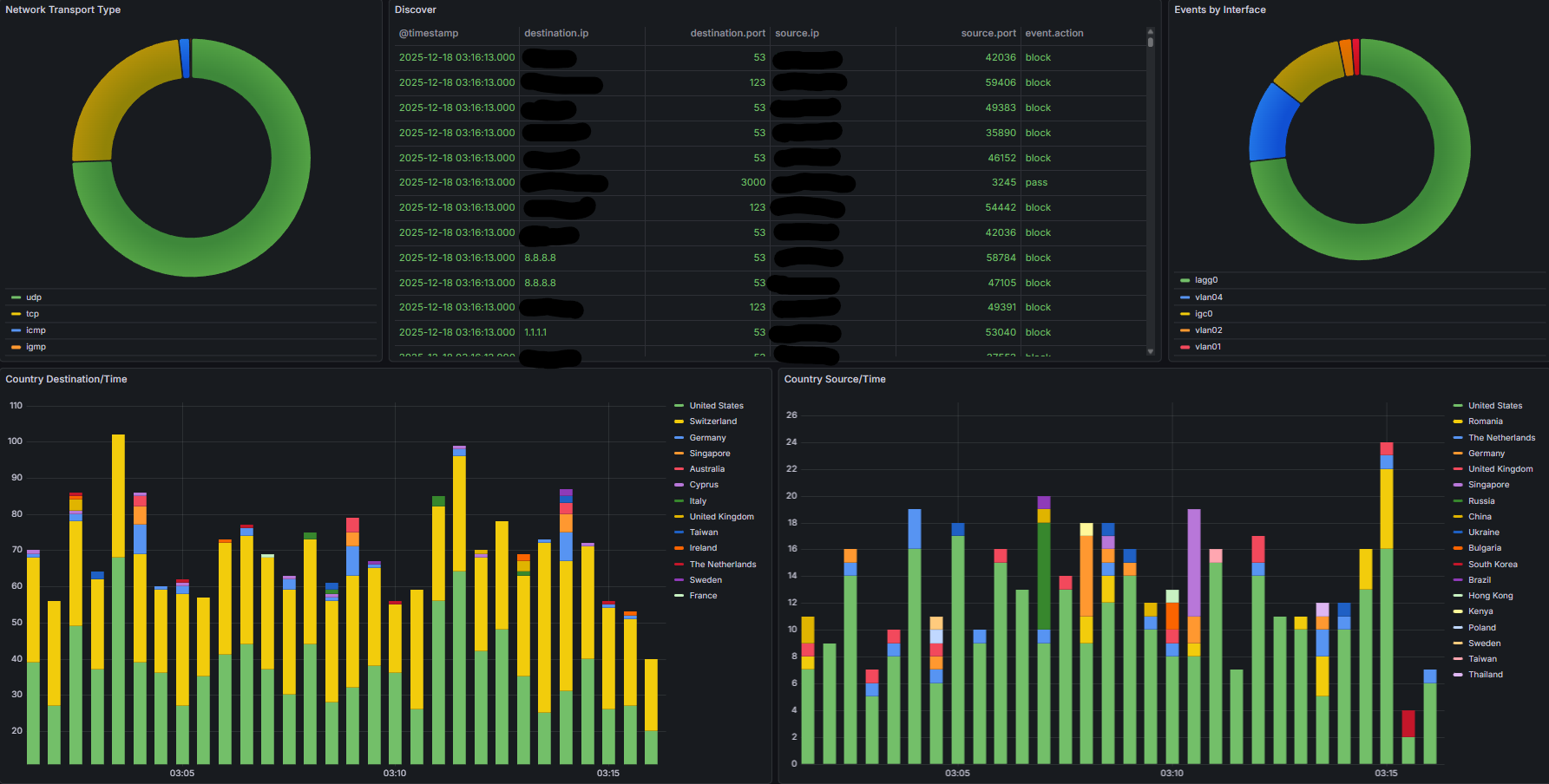Toggle the vlan02 interface legend entry
Image resolution: width=1549 pixels, height=784 pixels.
[1209, 330]
